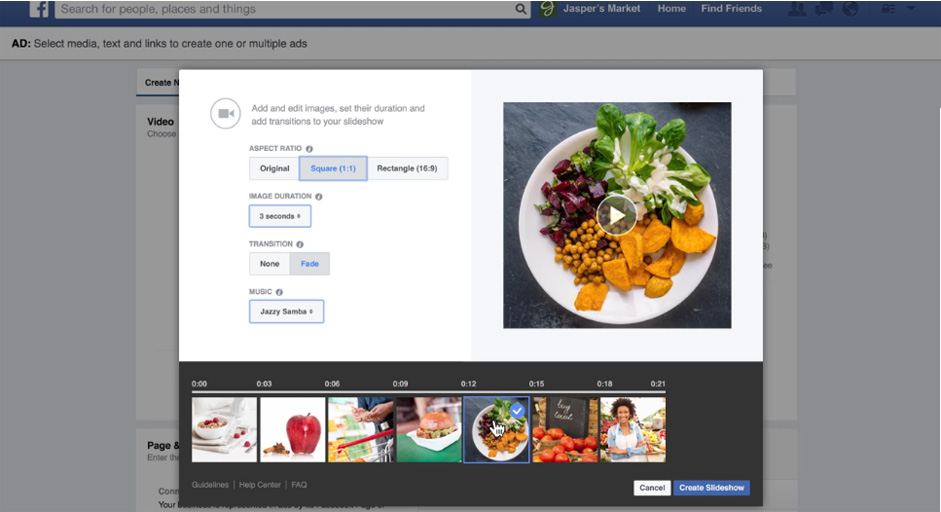Viewport: 941px width, 512px height.
Task: Click the 0:03 timeline marker
Action: point(264,384)
